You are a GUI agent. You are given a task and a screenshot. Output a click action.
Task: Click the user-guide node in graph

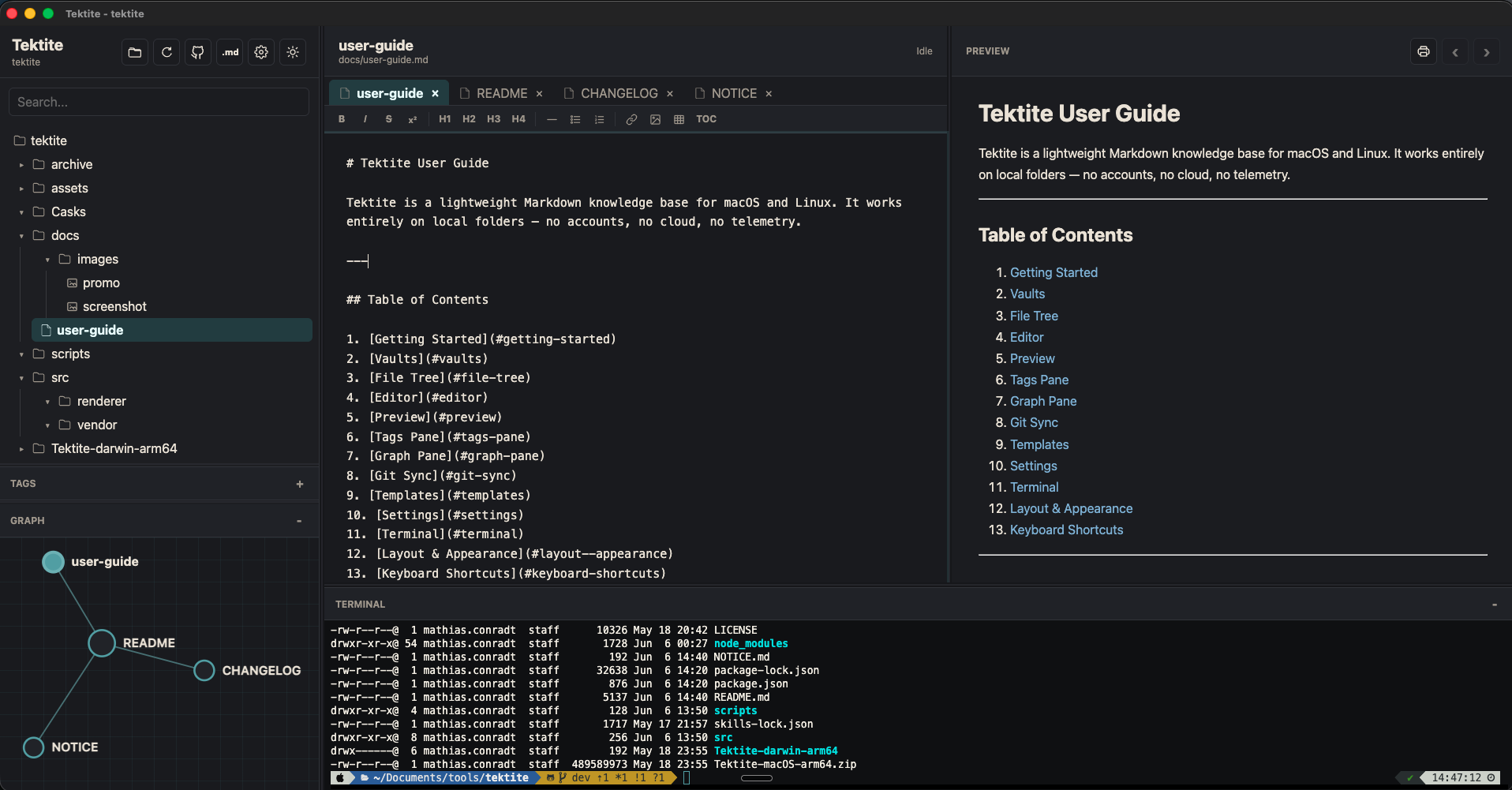pyautogui.click(x=53, y=562)
